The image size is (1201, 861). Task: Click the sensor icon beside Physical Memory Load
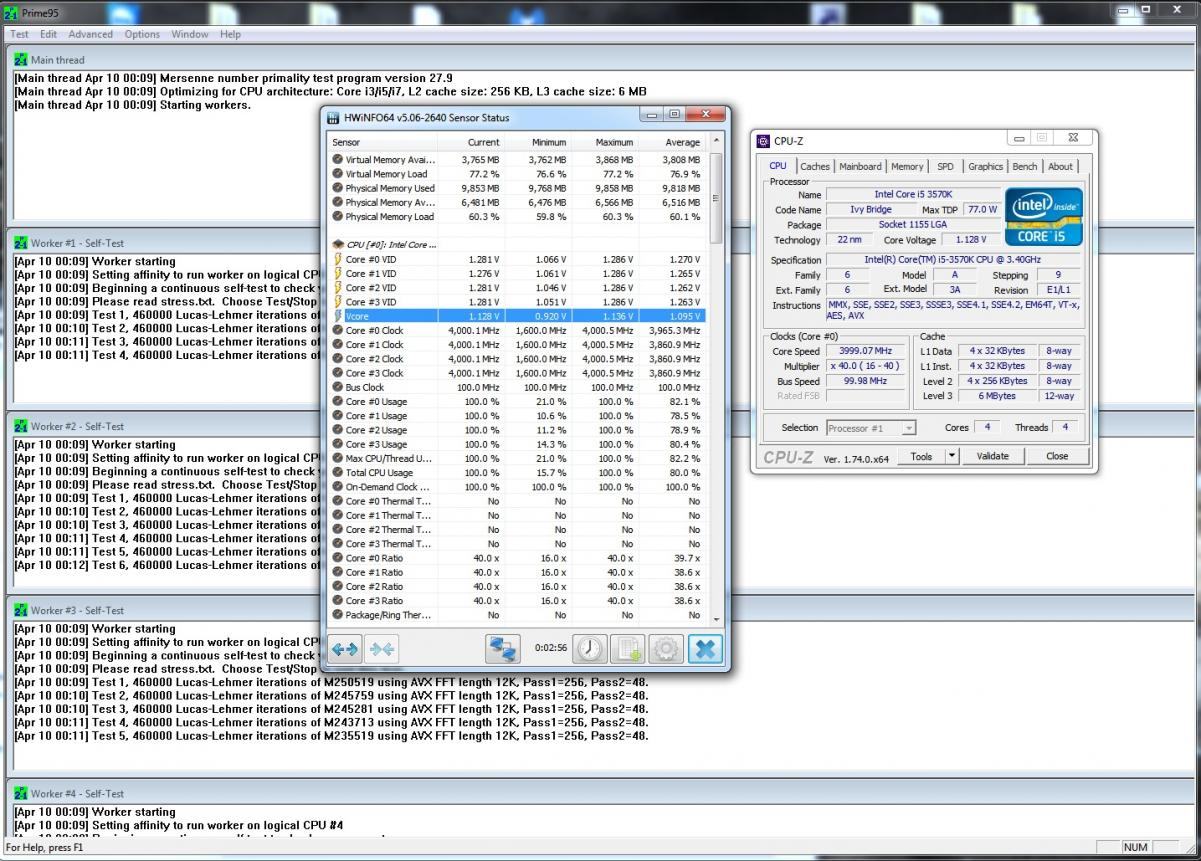(x=338, y=216)
